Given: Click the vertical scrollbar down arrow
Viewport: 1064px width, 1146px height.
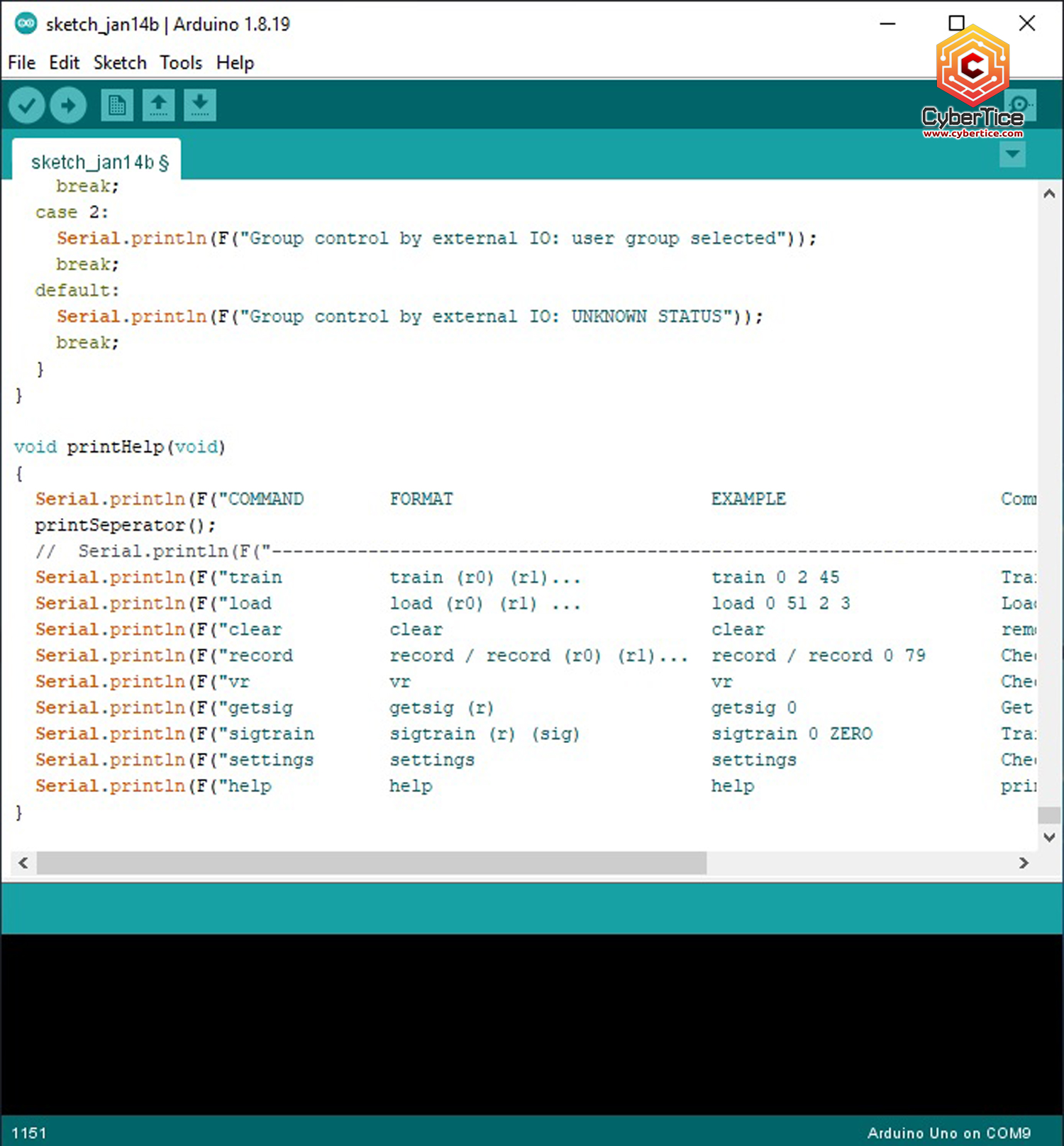Looking at the screenshot, I should coord(1049,837).
